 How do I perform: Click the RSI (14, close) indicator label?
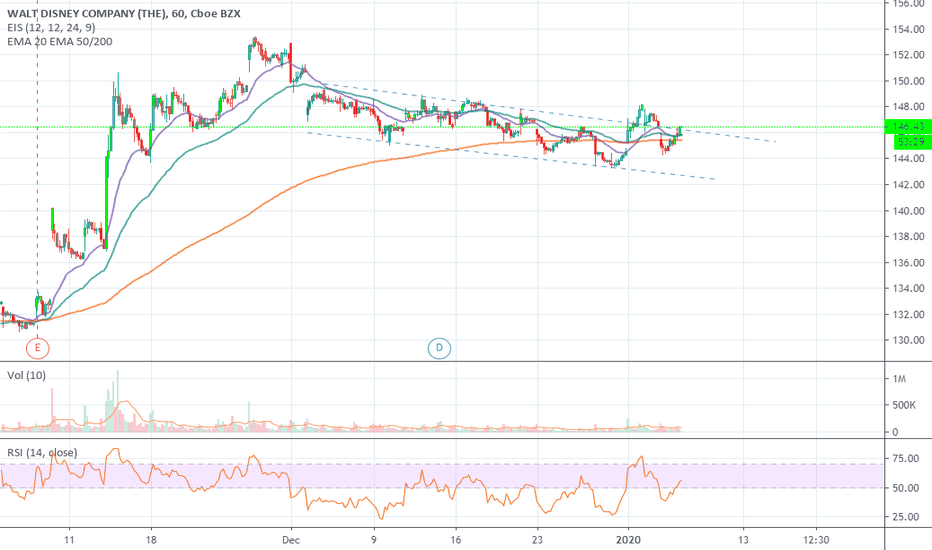(42, 452)
